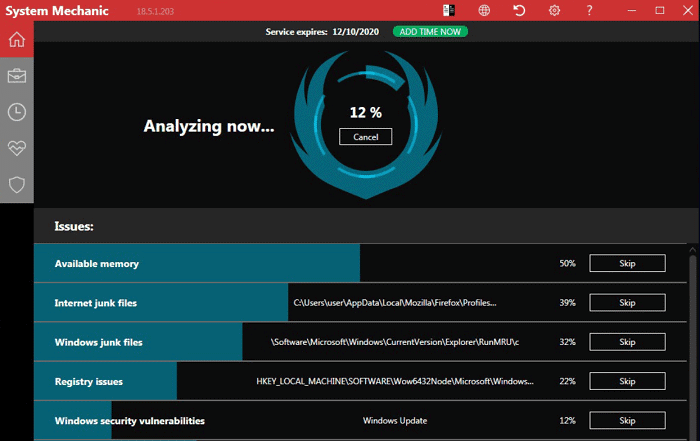The height and width of the screenshot is (441, 700).
Task: Click the Internet junk files progress bar
Action: [x=161, y=303]
